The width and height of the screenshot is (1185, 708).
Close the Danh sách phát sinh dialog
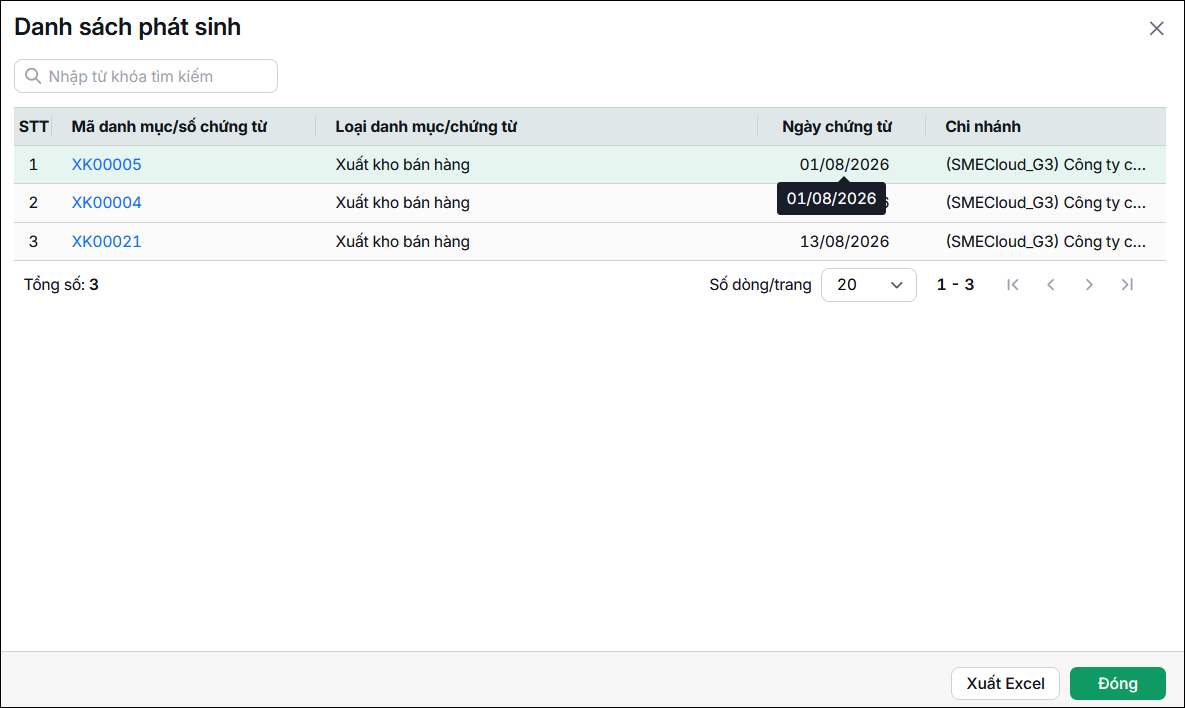[1156, 29]
